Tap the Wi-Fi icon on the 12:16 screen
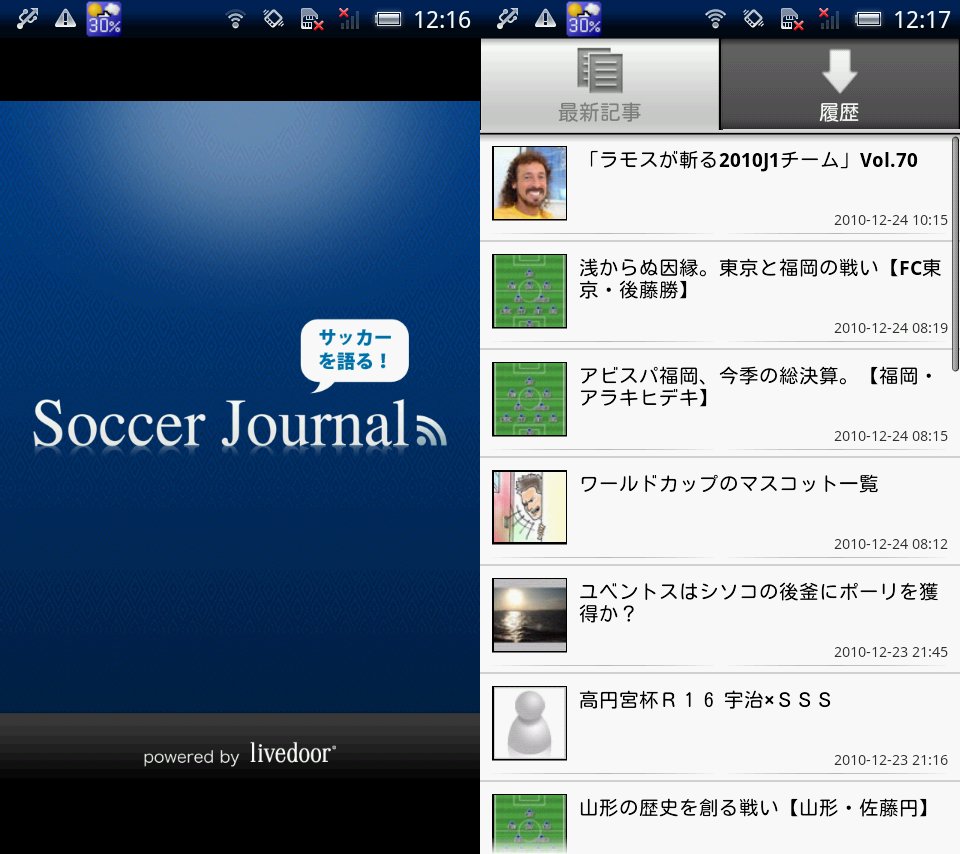The height and width of the screenshot is (854, 960). [235, 20]
